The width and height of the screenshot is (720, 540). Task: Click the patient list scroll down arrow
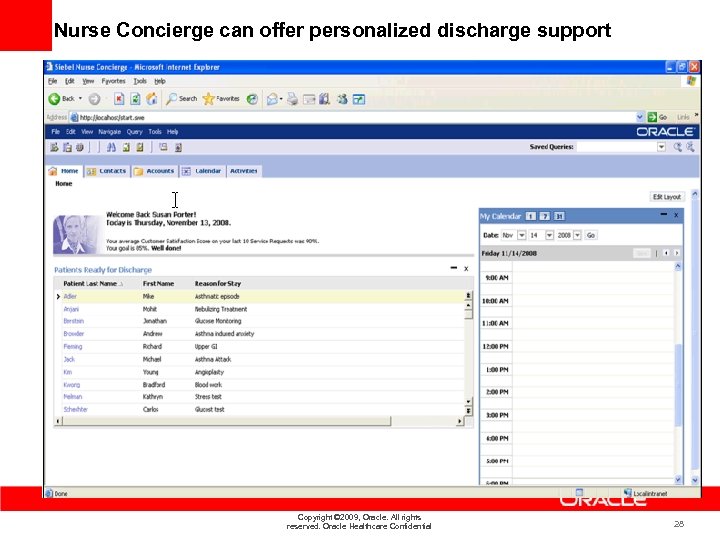[468, 402]
